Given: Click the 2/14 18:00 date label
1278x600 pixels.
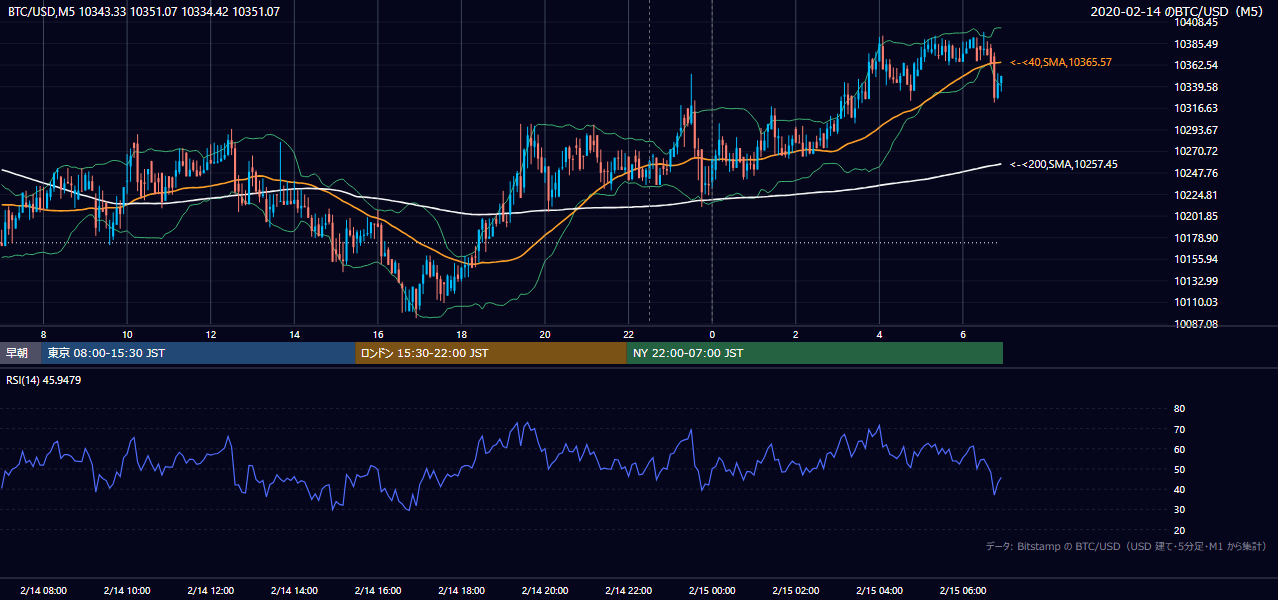Looking at the screenshot, I should [x=461, y=590].
